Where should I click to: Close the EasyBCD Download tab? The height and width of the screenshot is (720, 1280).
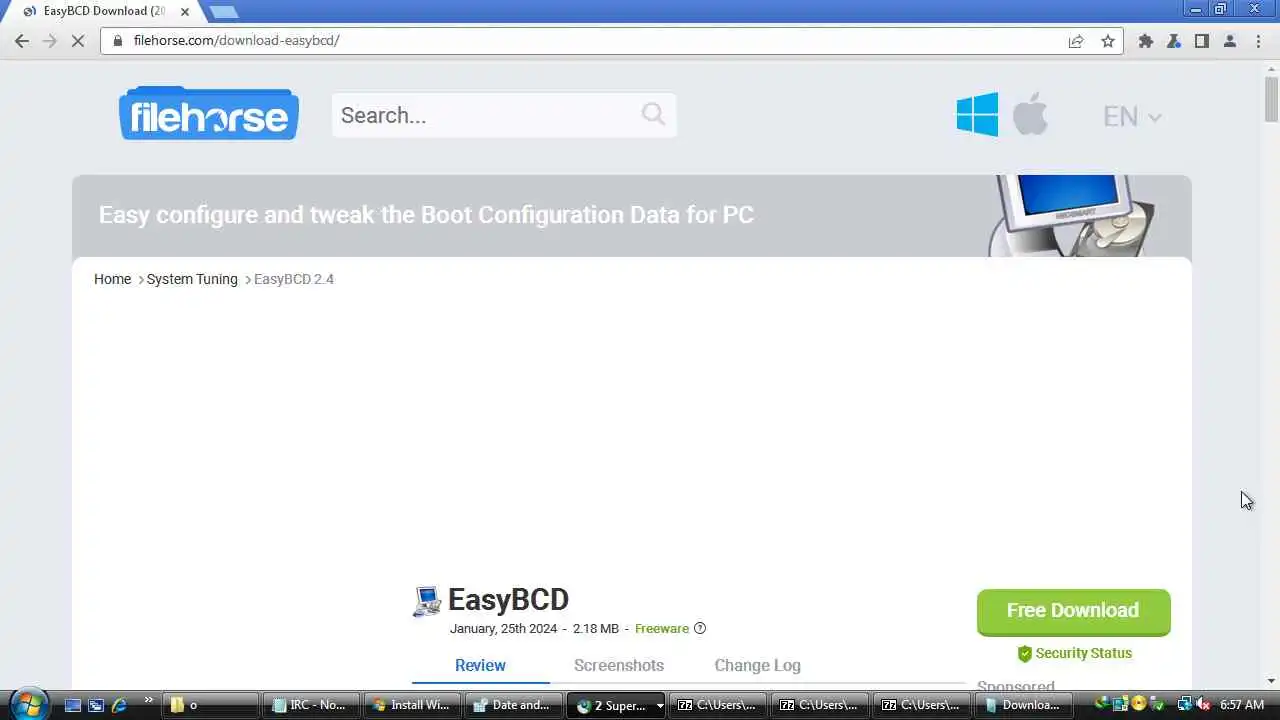(x=185, y=12)
